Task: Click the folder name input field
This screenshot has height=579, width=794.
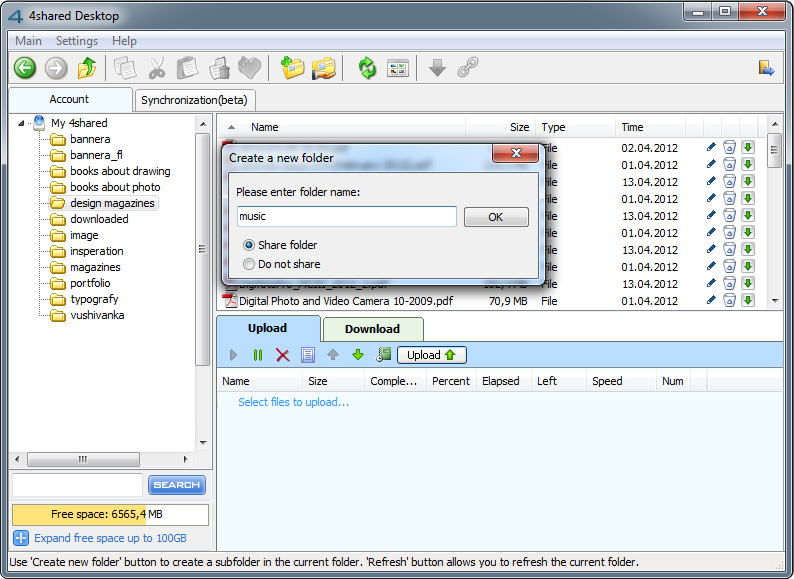Action: 347,216
